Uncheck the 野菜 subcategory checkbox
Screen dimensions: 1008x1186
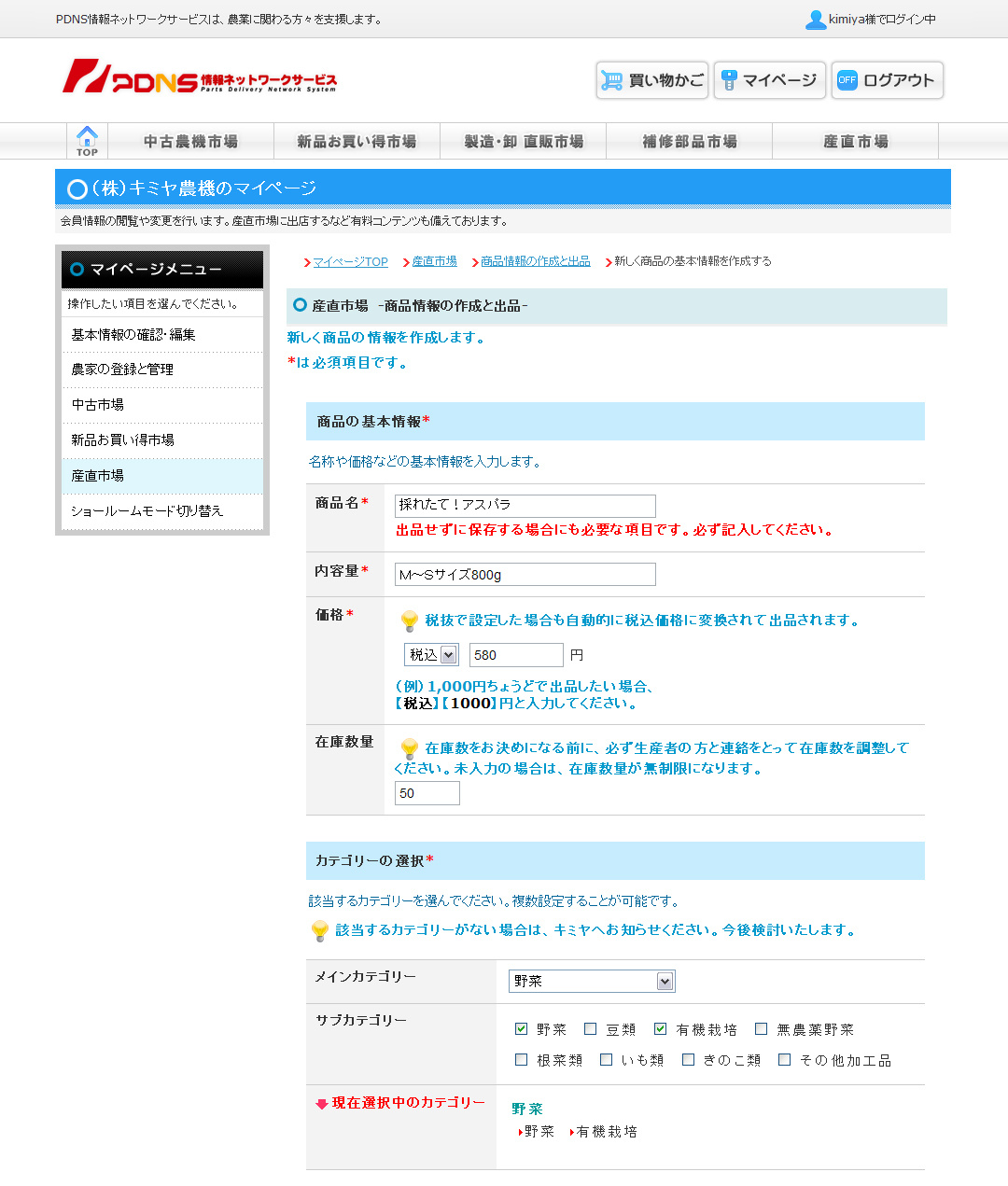pyautogui.click(x=521, y=1029)
